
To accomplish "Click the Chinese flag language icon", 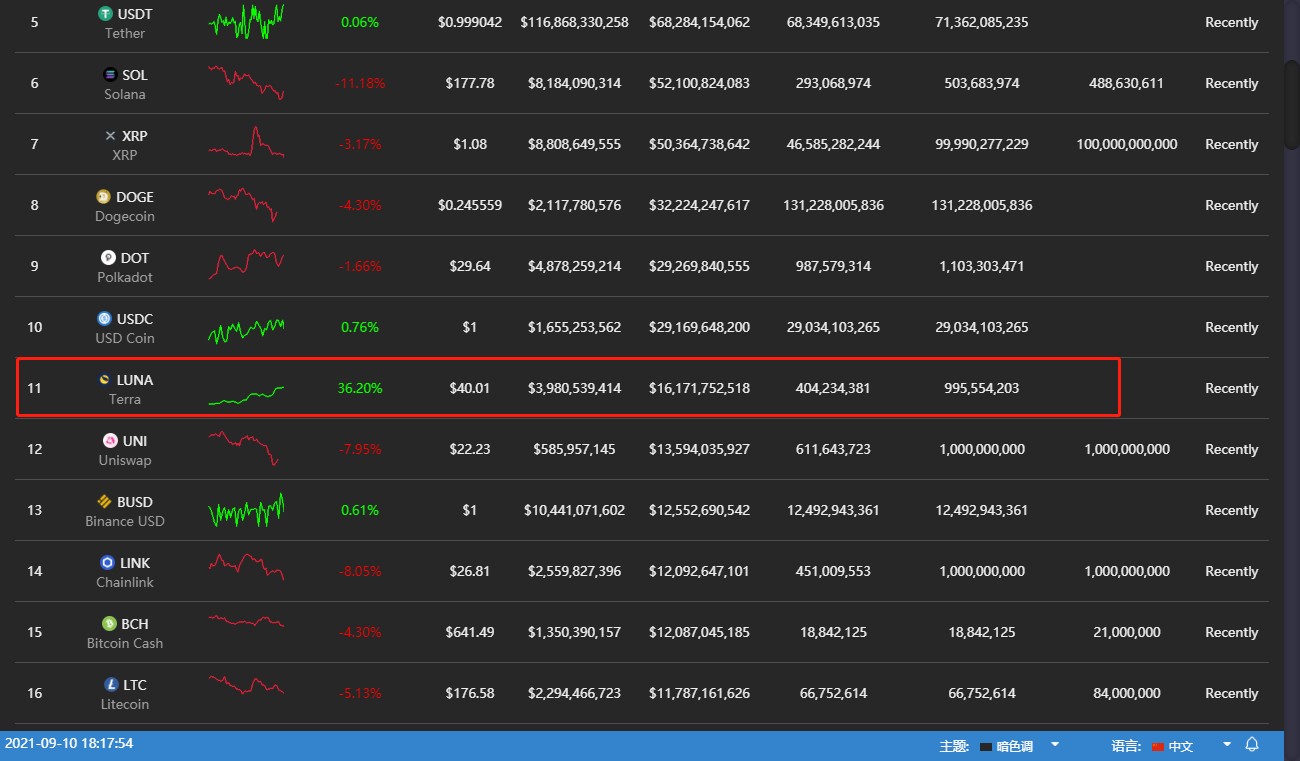I will [x=1158, y=747].
